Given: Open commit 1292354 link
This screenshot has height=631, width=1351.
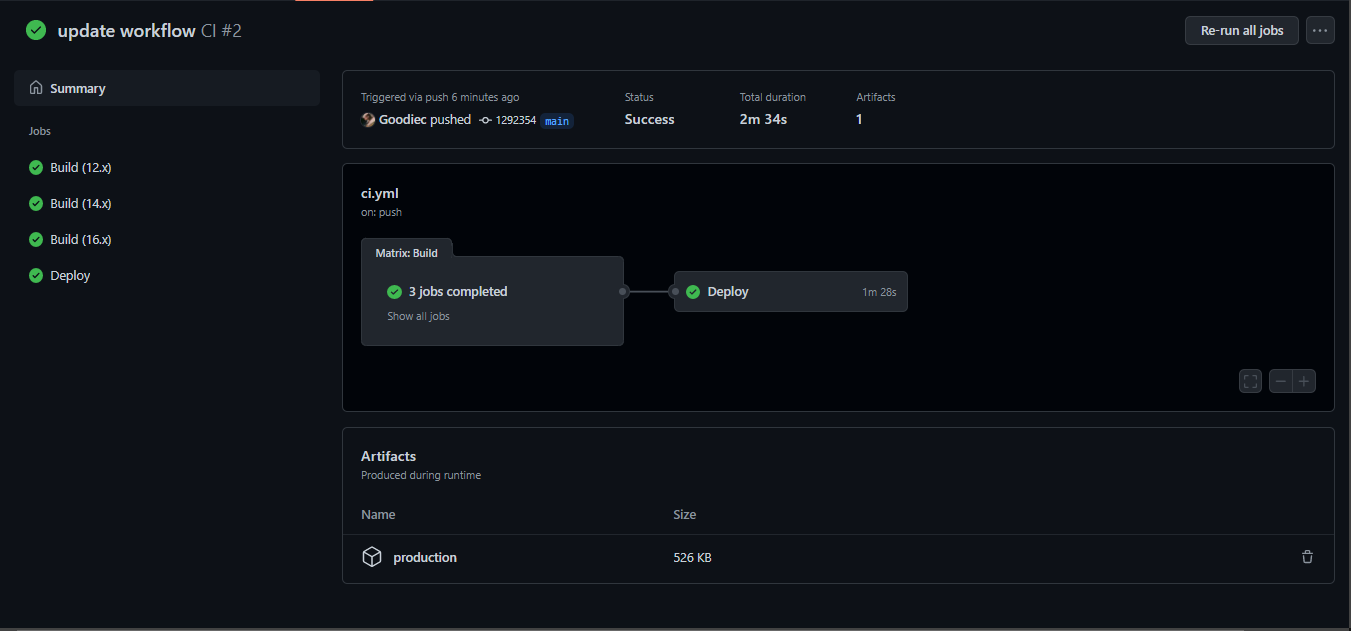Looking at the screenshot, I should [x=516, y=120].
